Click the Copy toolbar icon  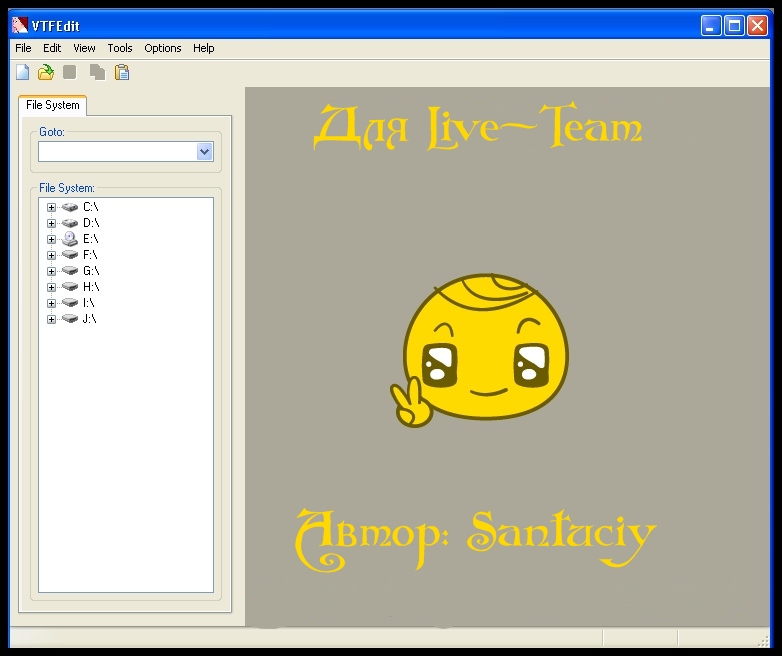pos(97,72)
